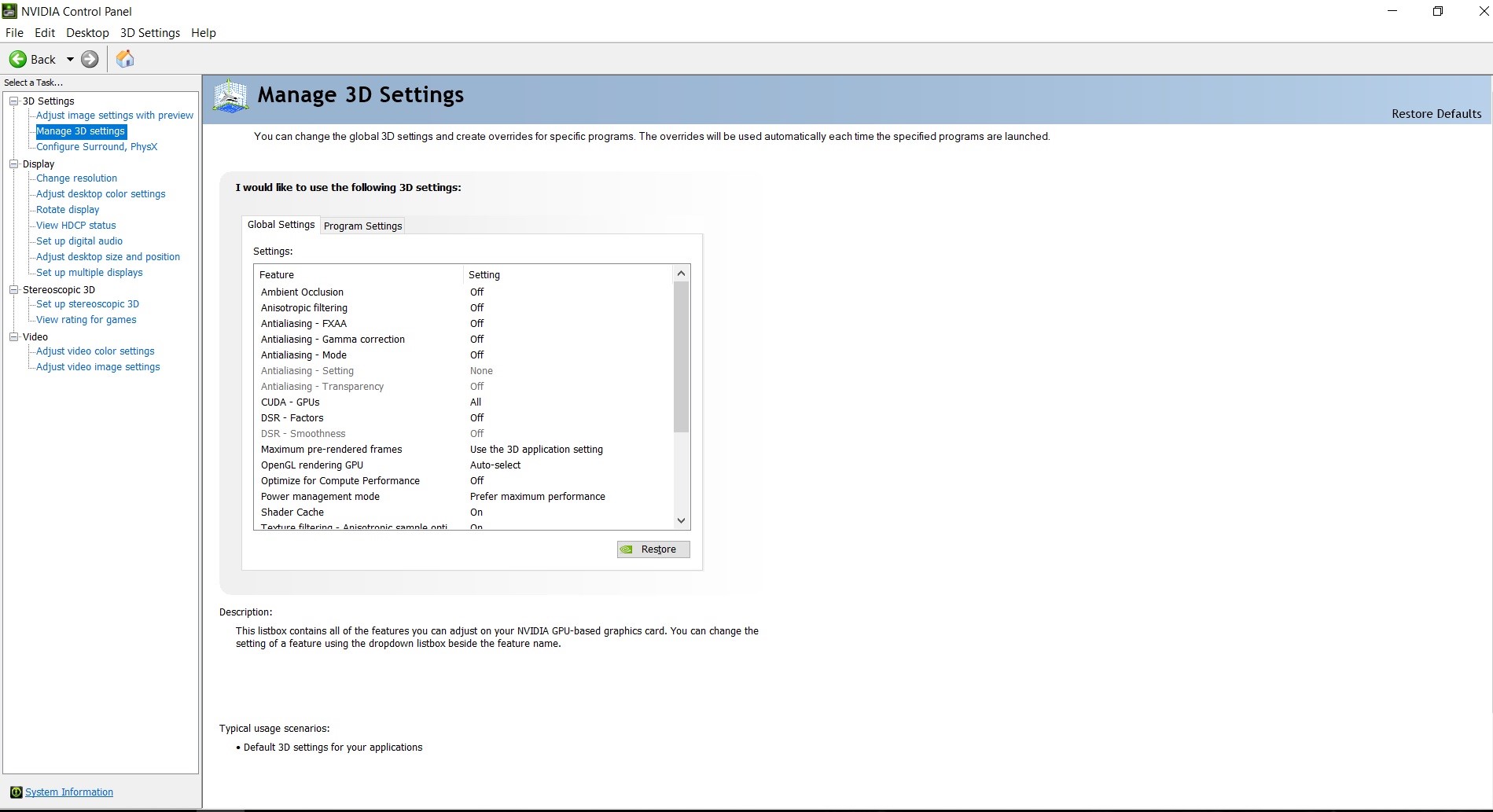Select the Shader Cache row

click(464, 513)
